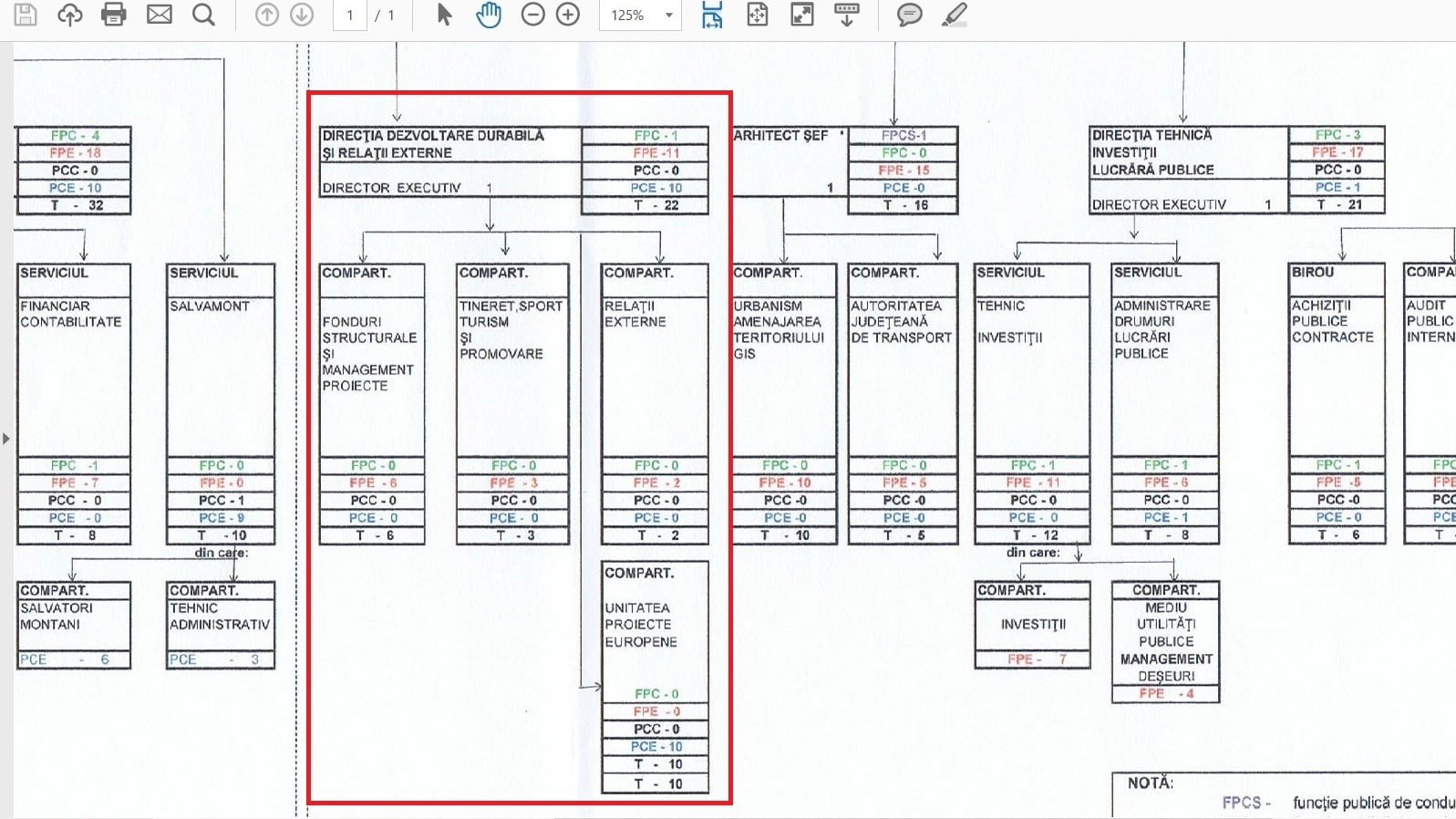This screenshot has height=819, width=1456.
Task: Go to next page arrow
Action: tap(302, 15)
